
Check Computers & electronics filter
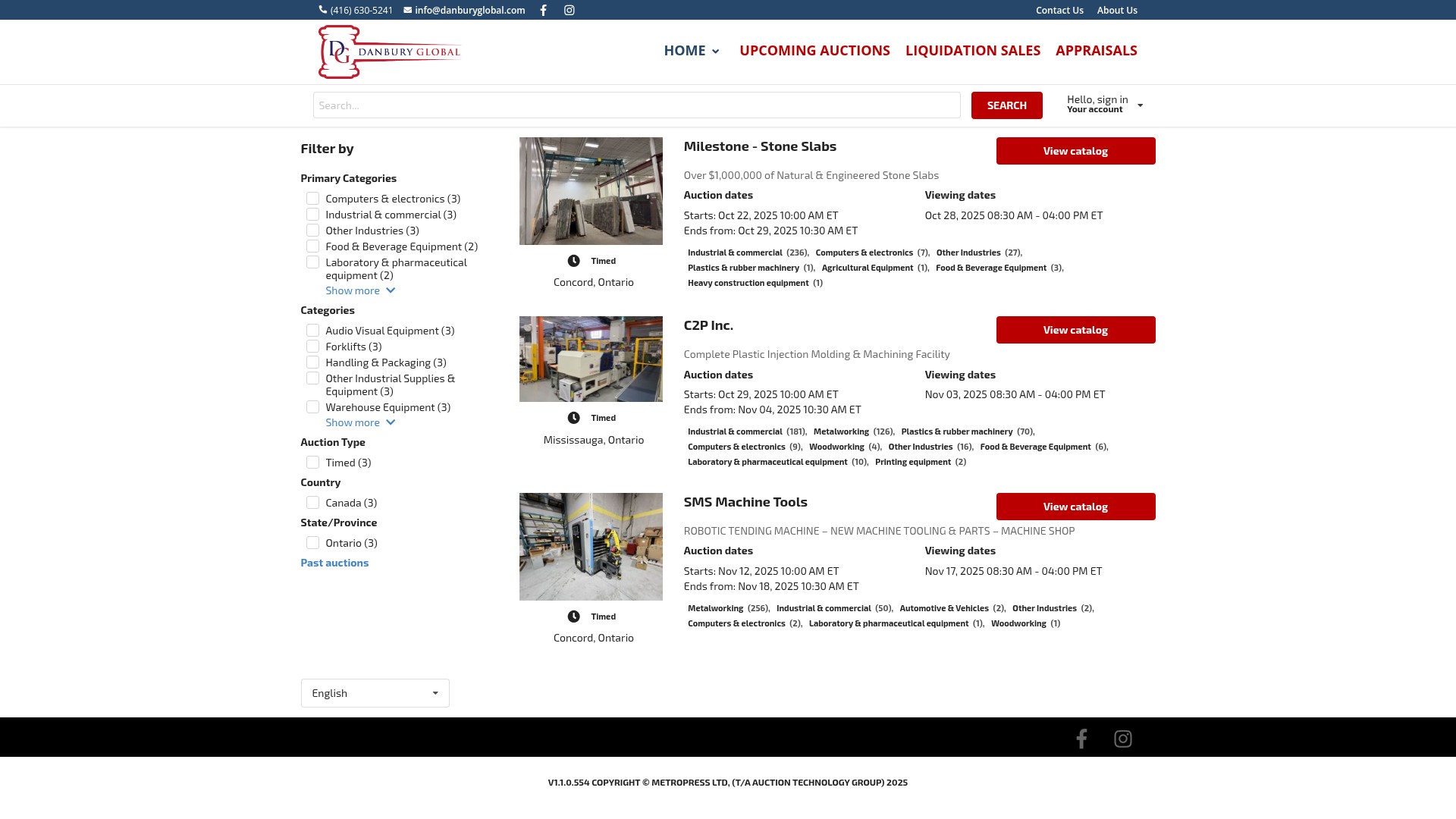click(x=312, y=199)
